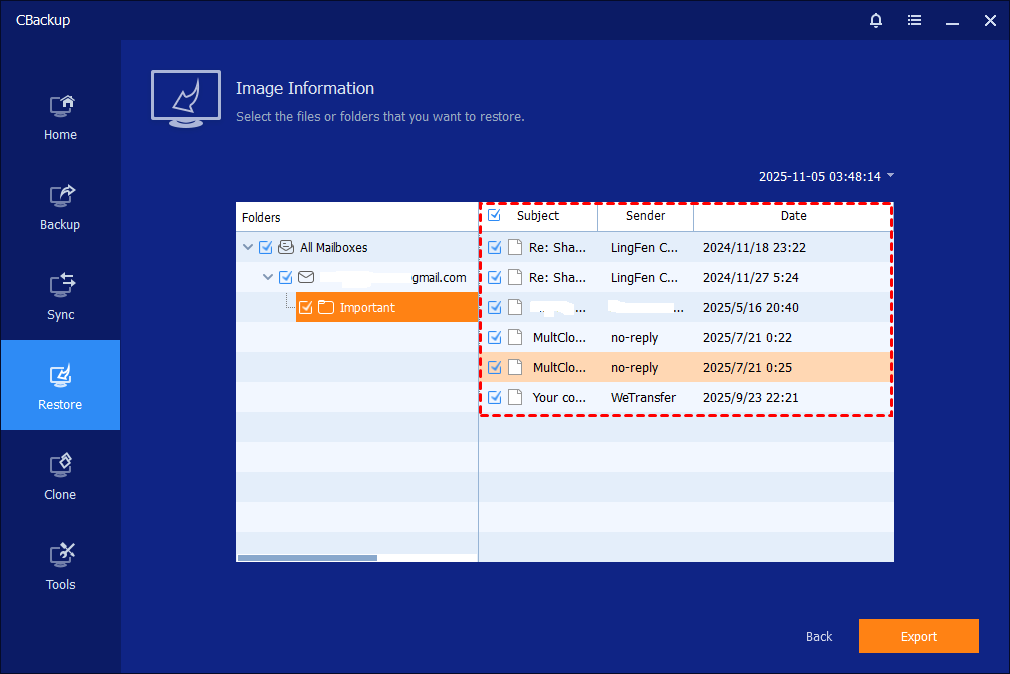
Task: Open the title bar menu list icon
Action: 914,20
